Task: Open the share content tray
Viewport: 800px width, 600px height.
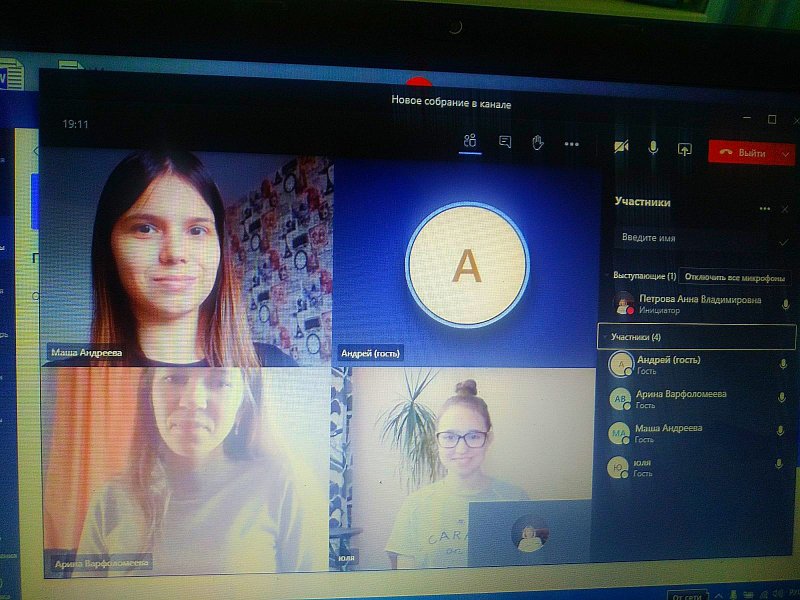Action: click(684, 149)
